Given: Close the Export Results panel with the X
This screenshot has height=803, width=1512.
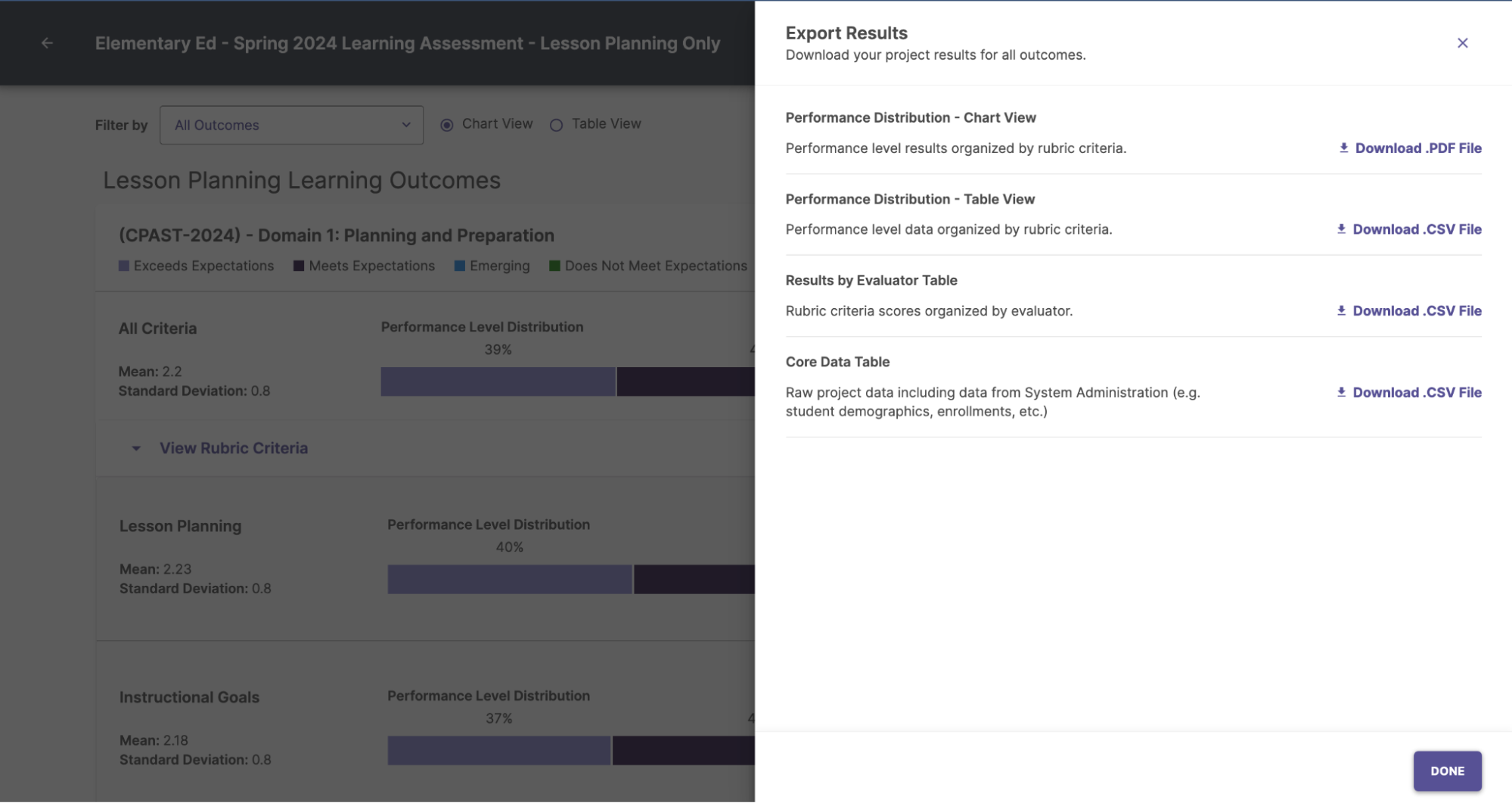Looking at the screenshot, I should coord(1463,43).
